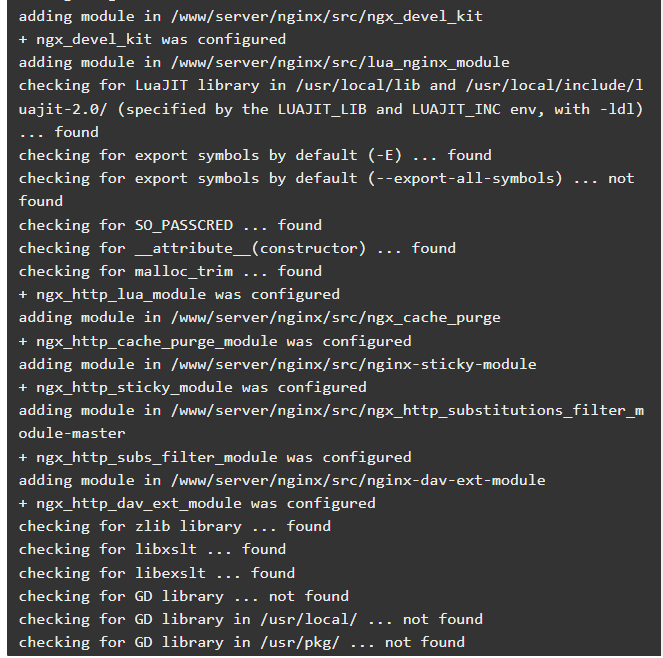This screenshot has height=658, width=663.
Task: Click '+ ngx_http_sticky_module was configured' line
Action: coord(192,387)
